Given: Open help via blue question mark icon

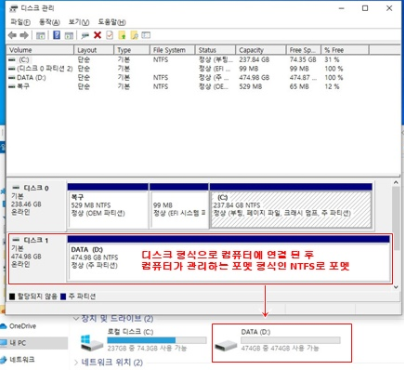Looking at the screenshot, I should (57, 35).
